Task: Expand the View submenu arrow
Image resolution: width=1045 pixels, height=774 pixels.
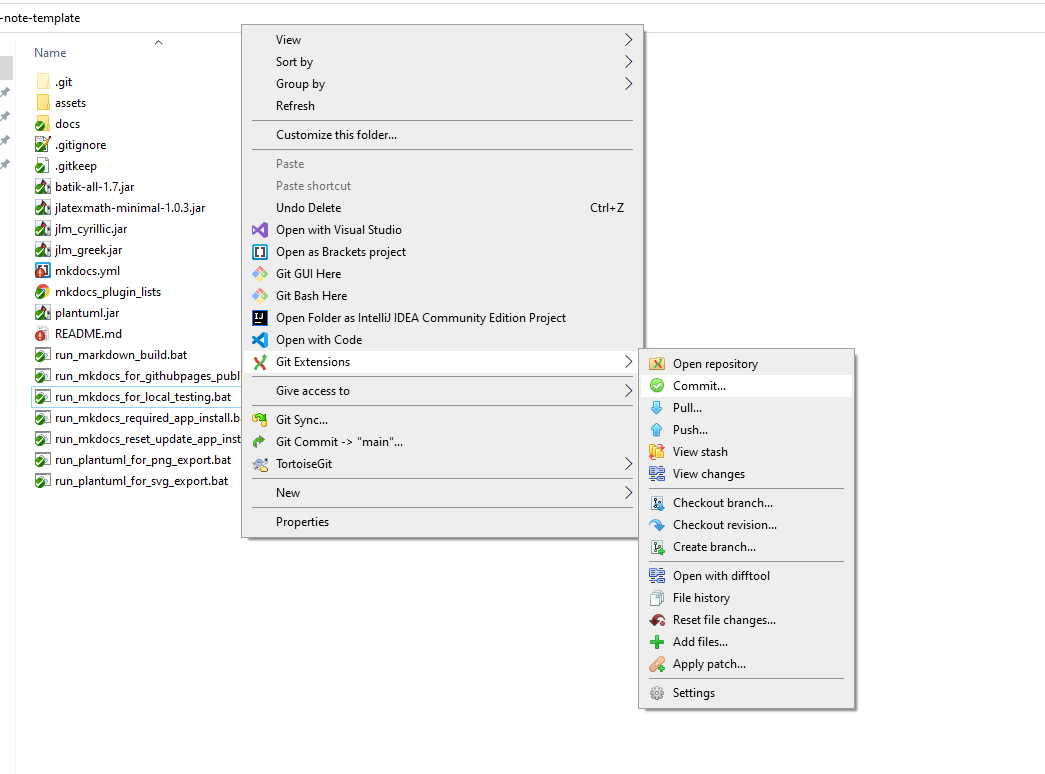Action: (x=628, y=39)
